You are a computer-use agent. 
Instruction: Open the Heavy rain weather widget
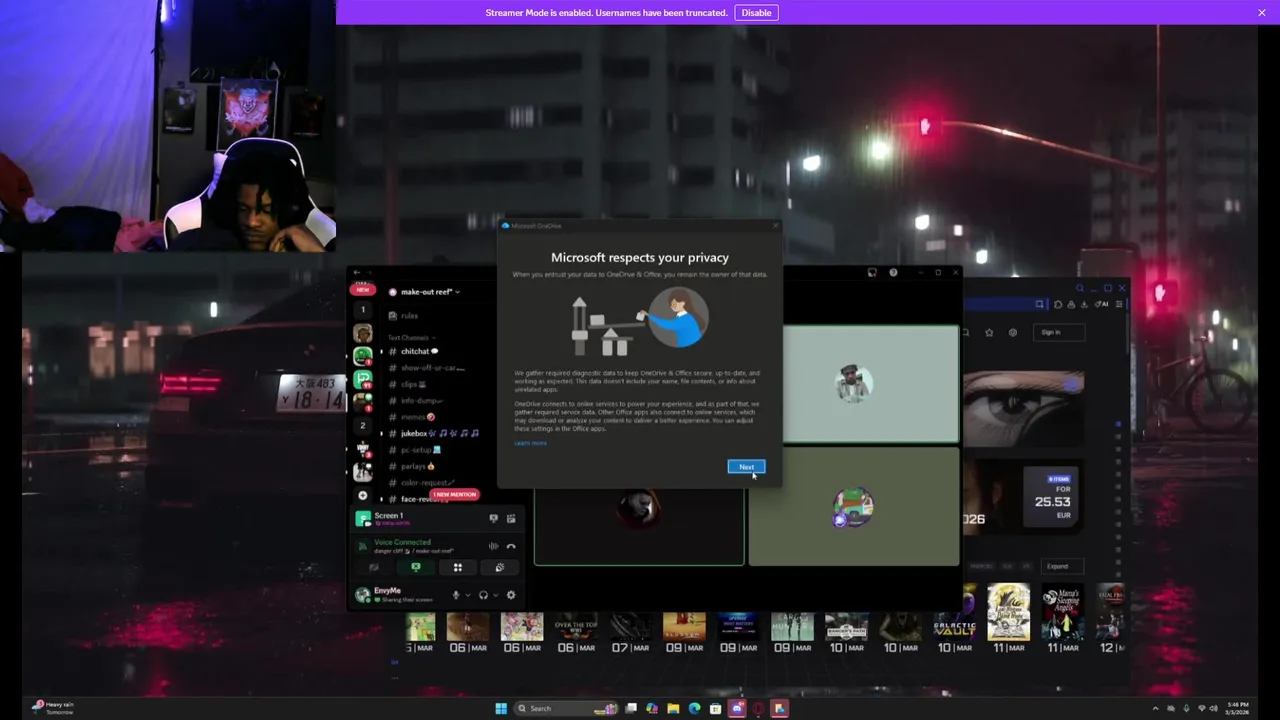(53, 708)
